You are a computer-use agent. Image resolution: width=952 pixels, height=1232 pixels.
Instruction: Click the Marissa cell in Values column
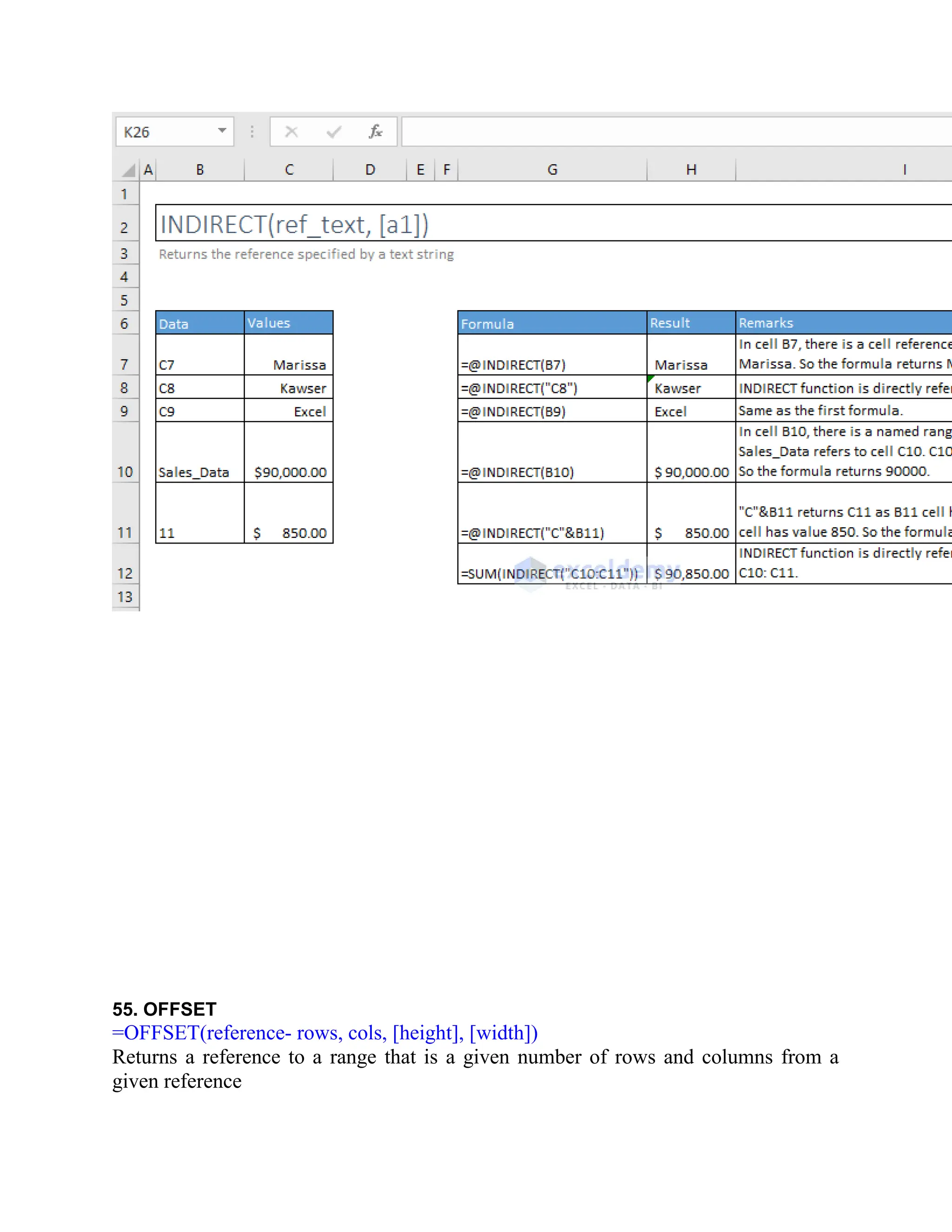(289, 355)
